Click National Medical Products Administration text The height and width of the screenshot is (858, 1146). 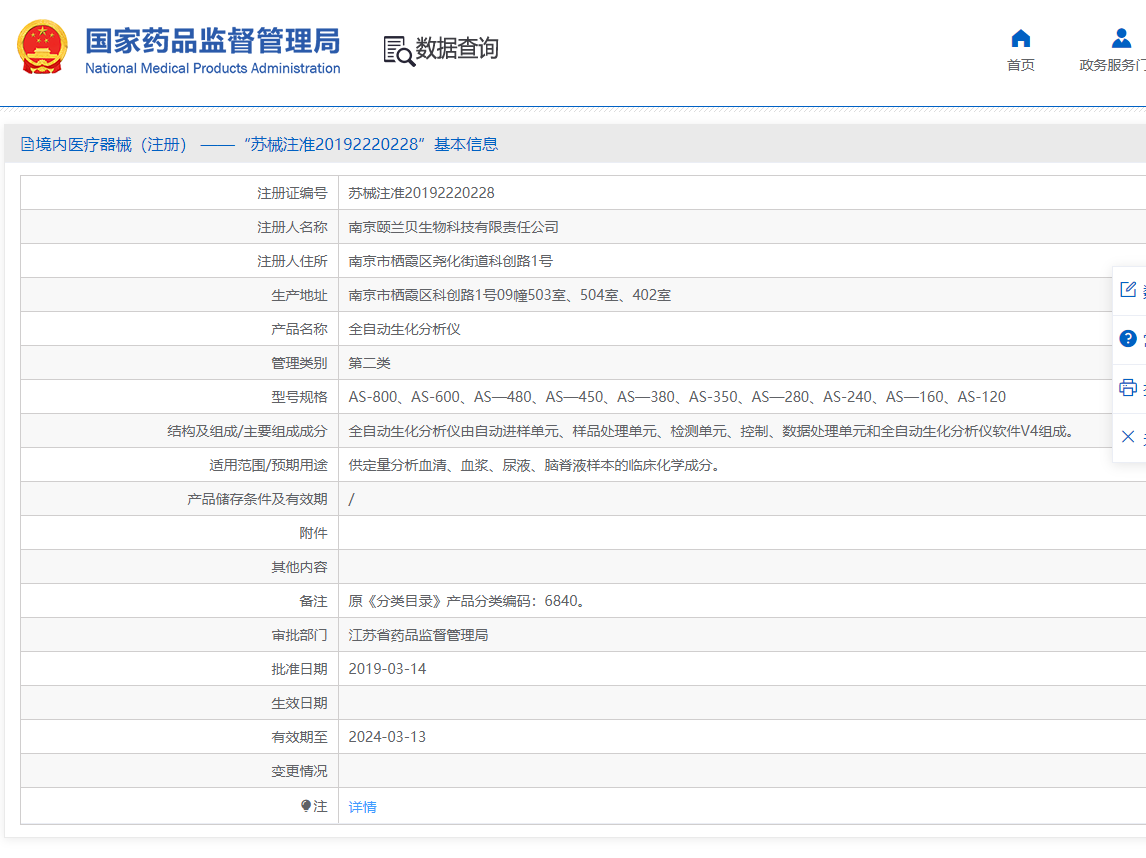point(213,68)
